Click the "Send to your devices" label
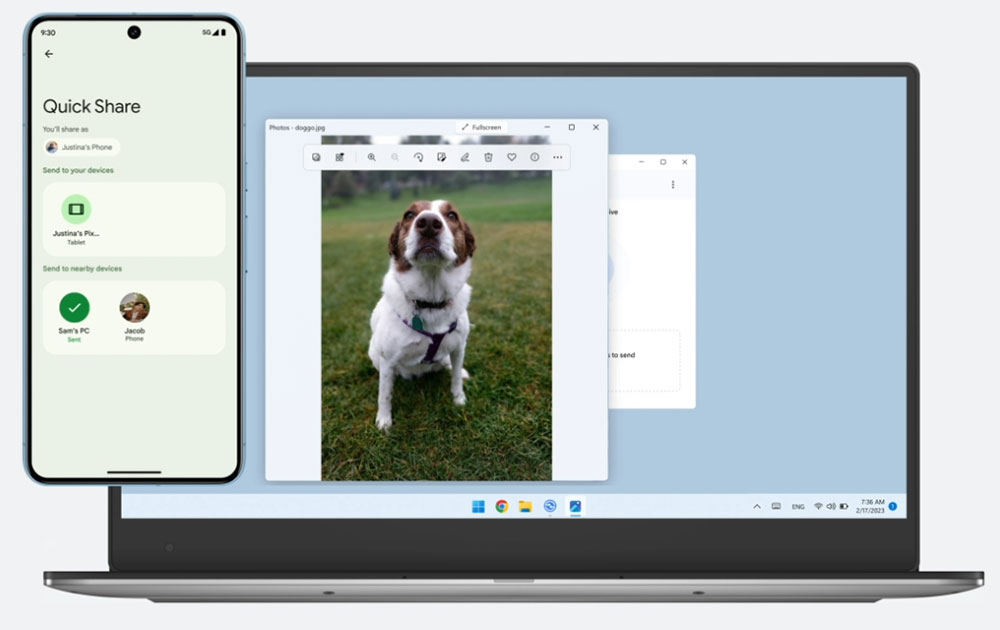Image resolution: width=1000 pixels, height=630 pixels. pos(78,170)
